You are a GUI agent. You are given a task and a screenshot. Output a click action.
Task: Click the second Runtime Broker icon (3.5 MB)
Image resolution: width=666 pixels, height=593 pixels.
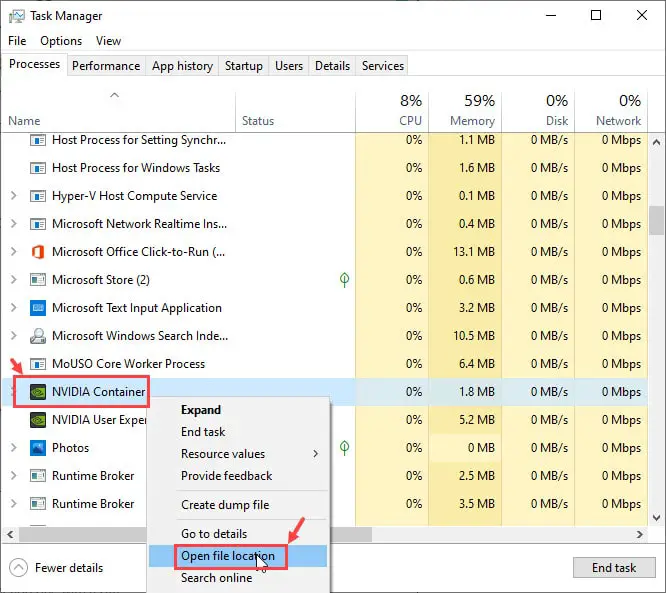38,504
